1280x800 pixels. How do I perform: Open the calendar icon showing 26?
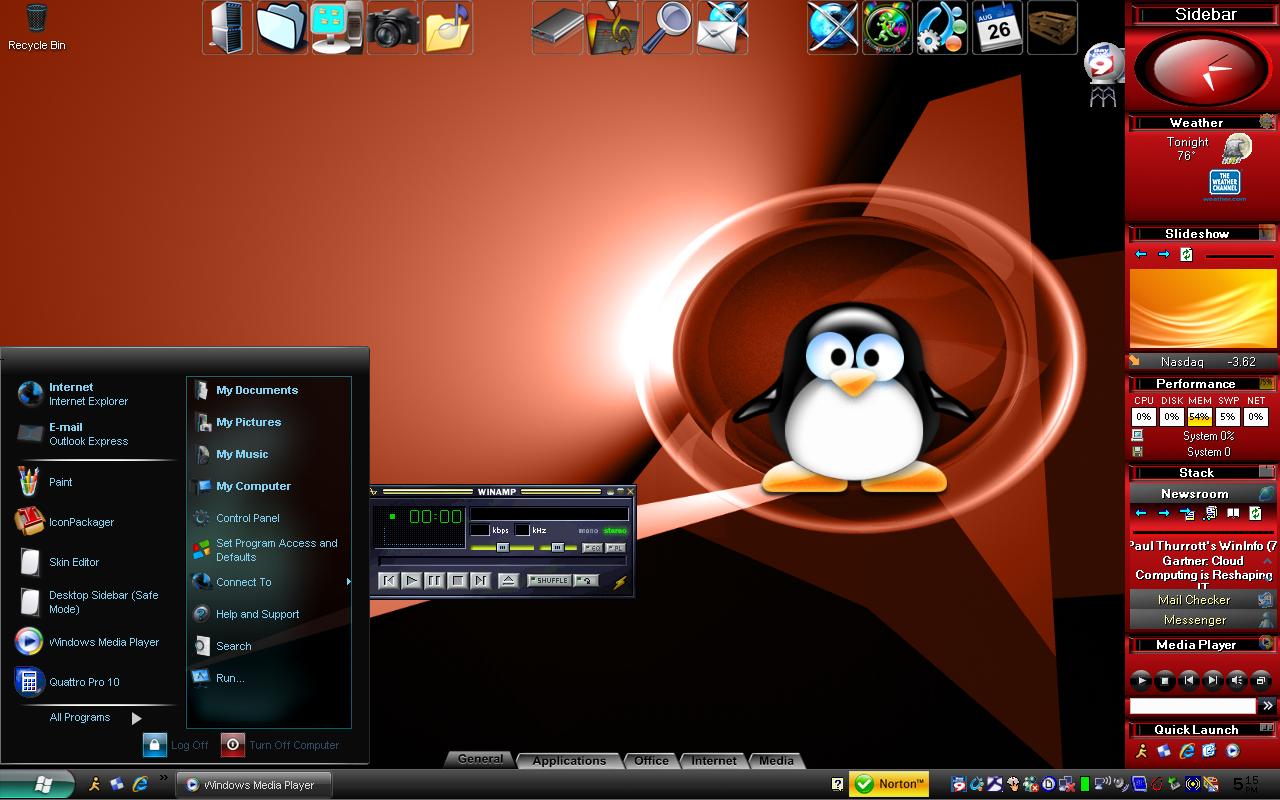click(x=997, y=27)
